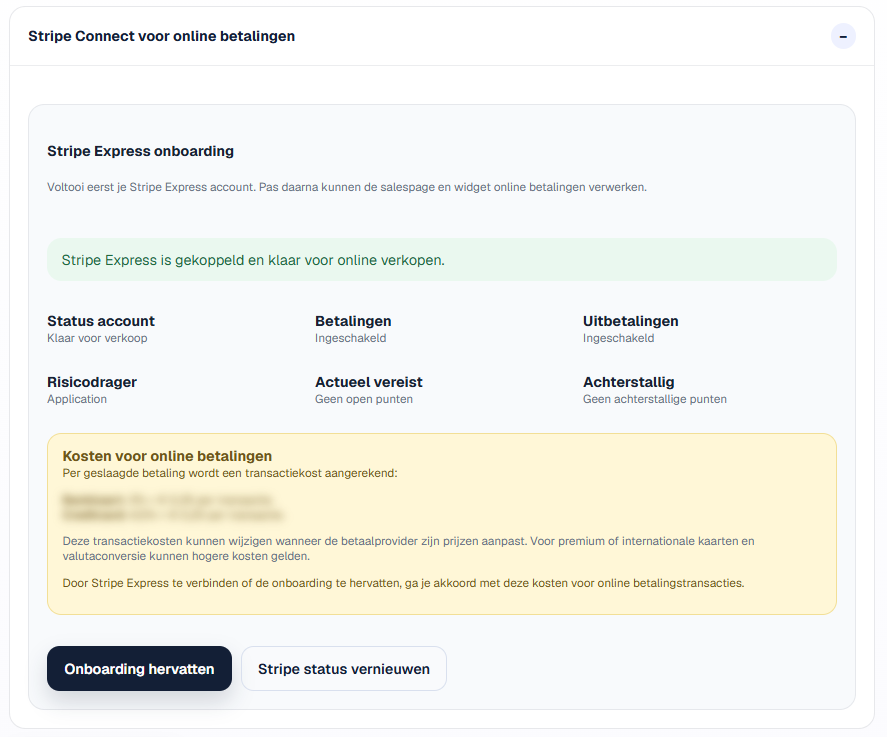
Task: Select the Stripe Connect voor online betalingen heading
Action: tap(162, 36)
